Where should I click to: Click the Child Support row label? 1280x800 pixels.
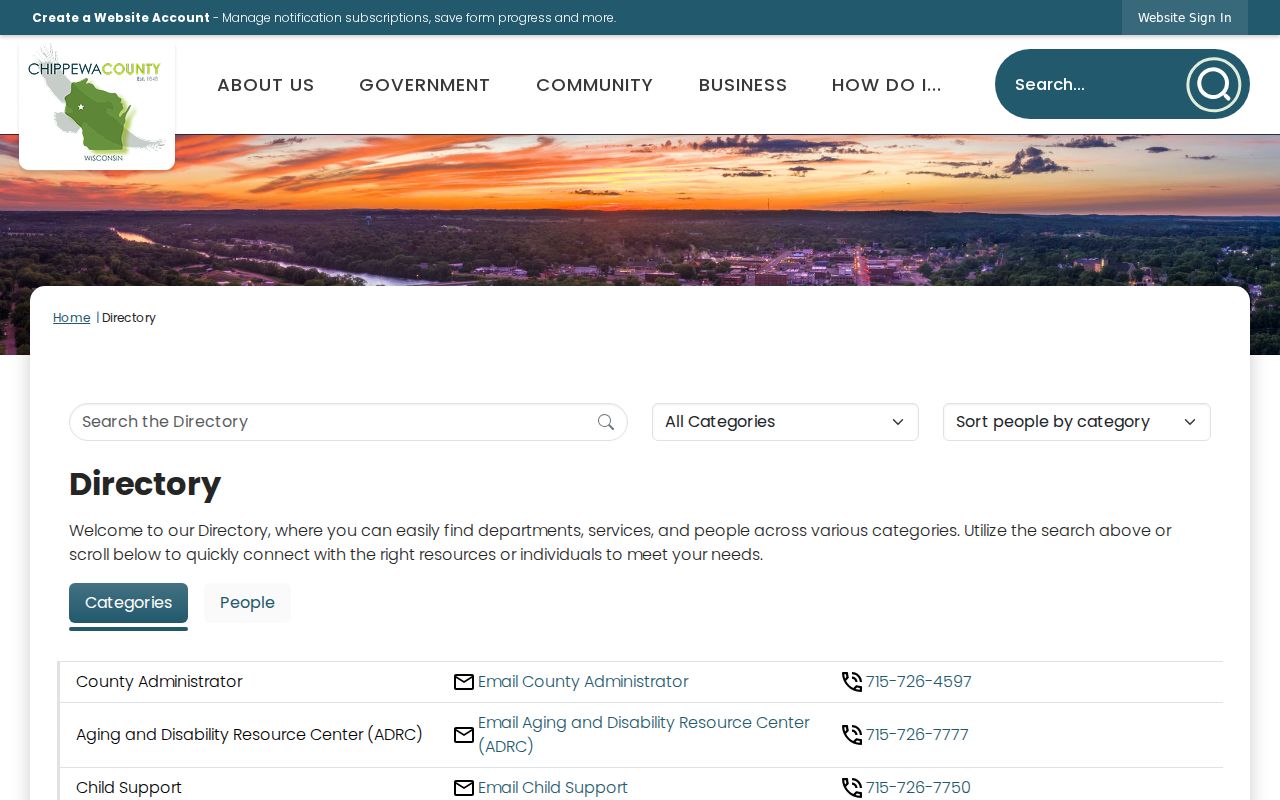129,788
